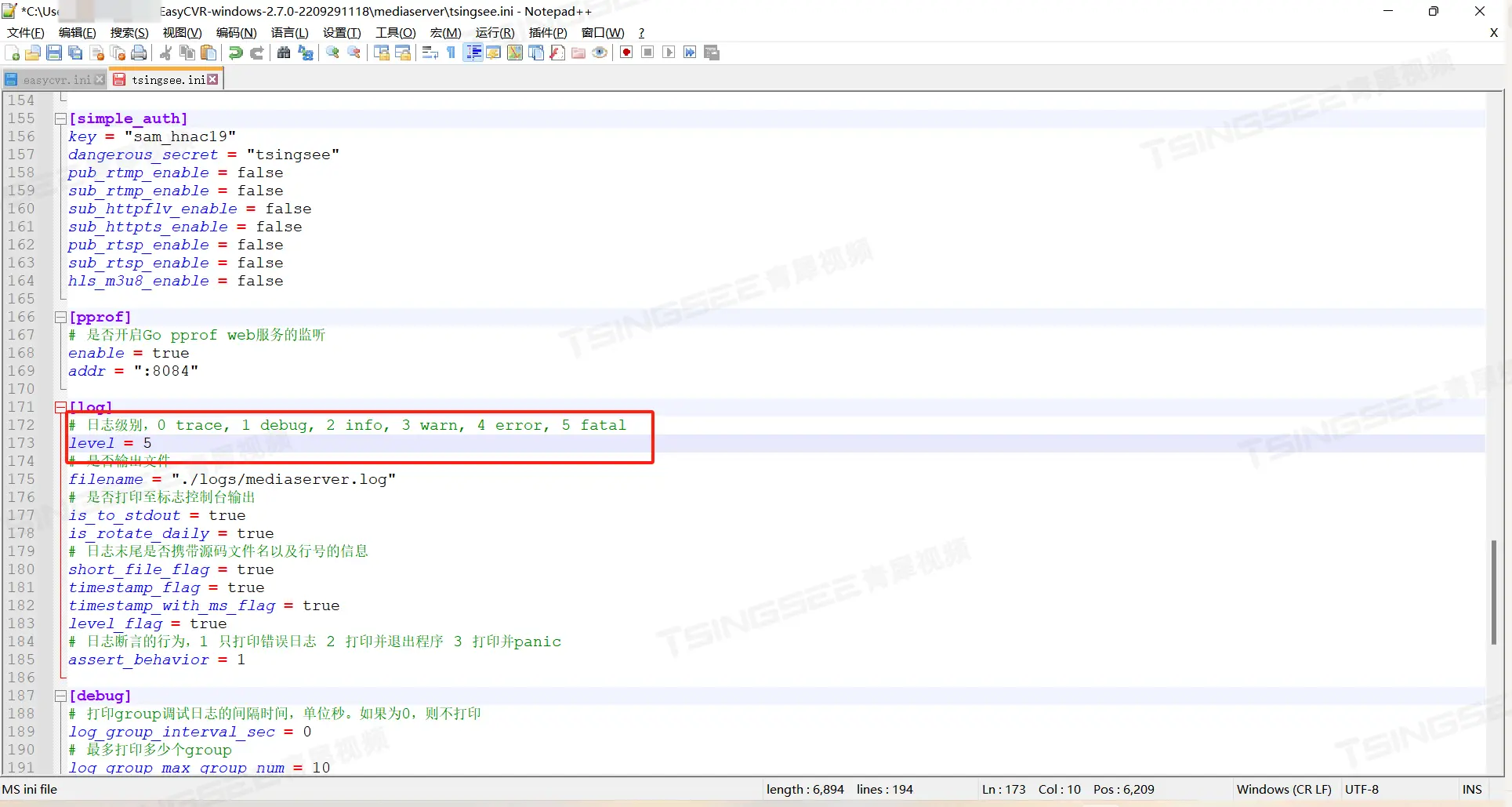Open the 工具(O) menu
Screen dimensions: 1512x807
tap(395, 32)
